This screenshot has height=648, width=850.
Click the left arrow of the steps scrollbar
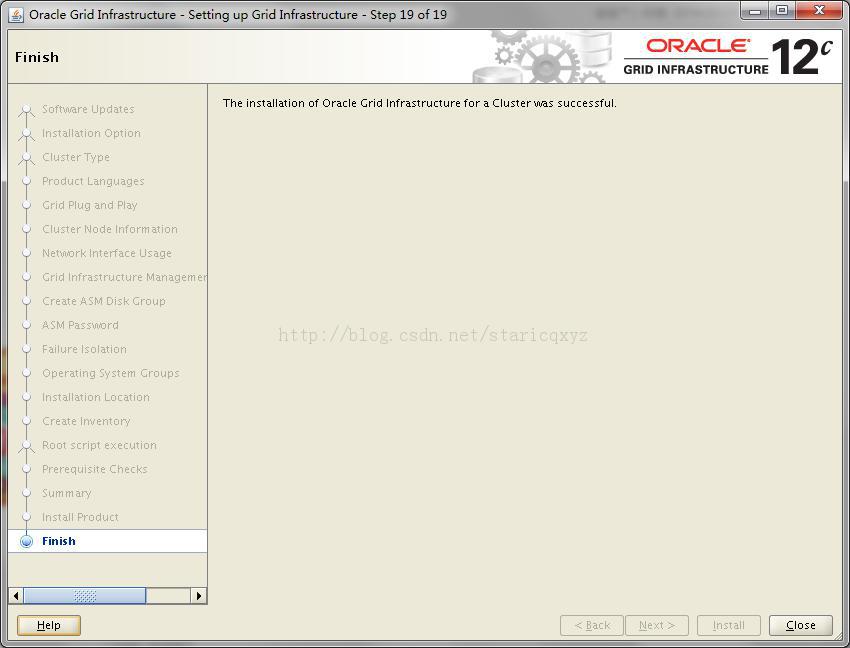(16, 595)
